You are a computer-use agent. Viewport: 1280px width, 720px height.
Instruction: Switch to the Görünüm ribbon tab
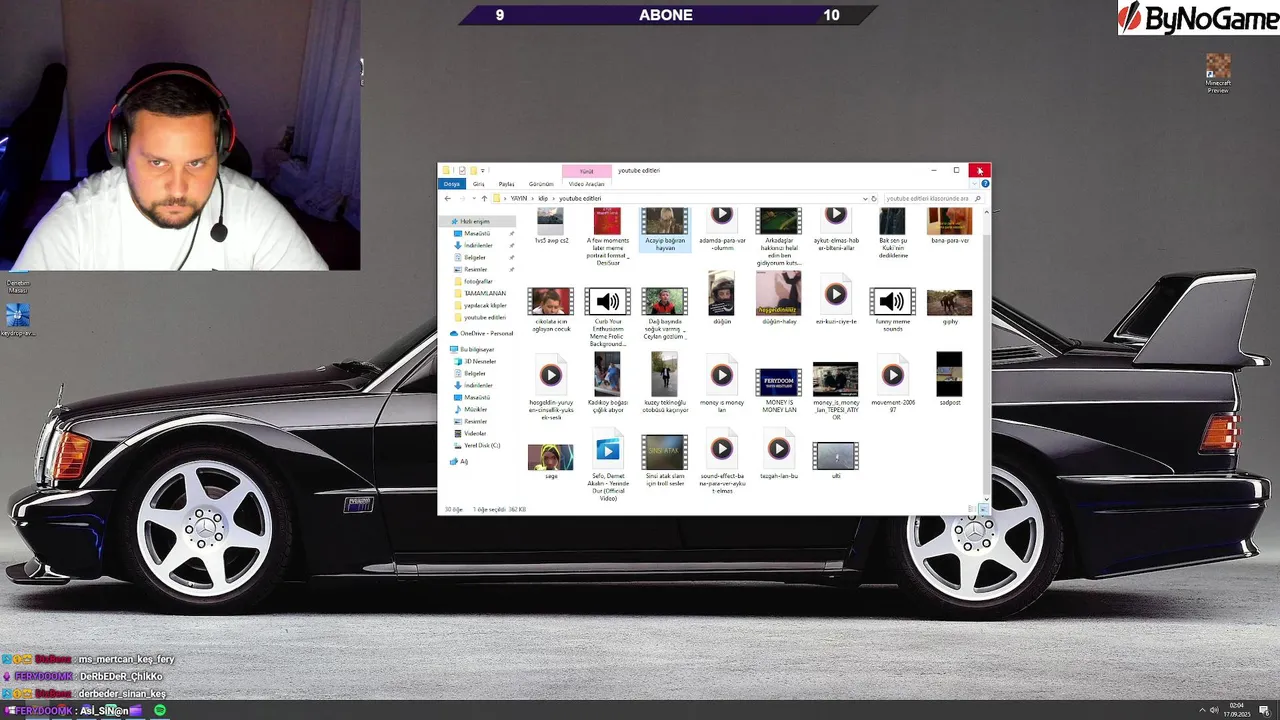pos(541,184)
